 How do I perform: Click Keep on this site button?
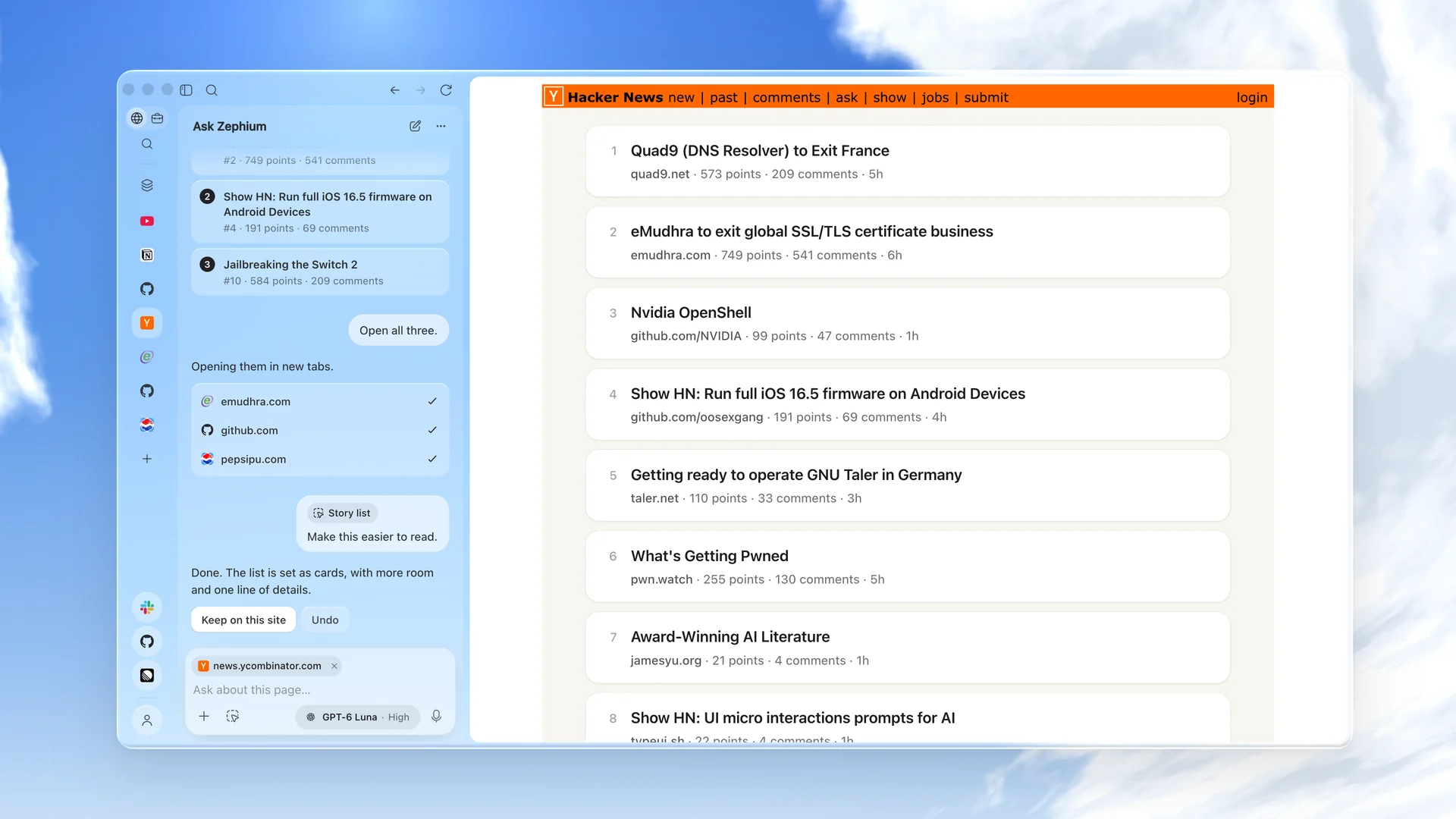[x=243, y=620]
